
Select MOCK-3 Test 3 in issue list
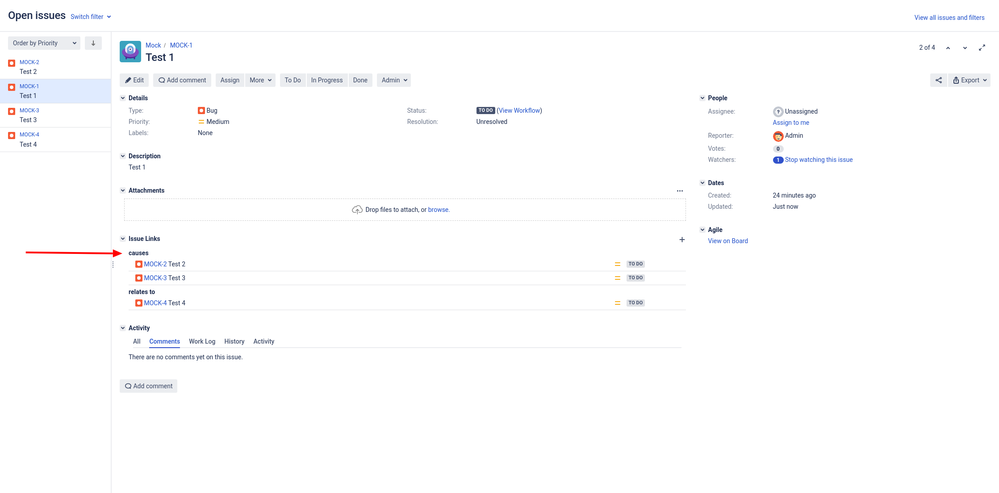click(x=55, y=115)
